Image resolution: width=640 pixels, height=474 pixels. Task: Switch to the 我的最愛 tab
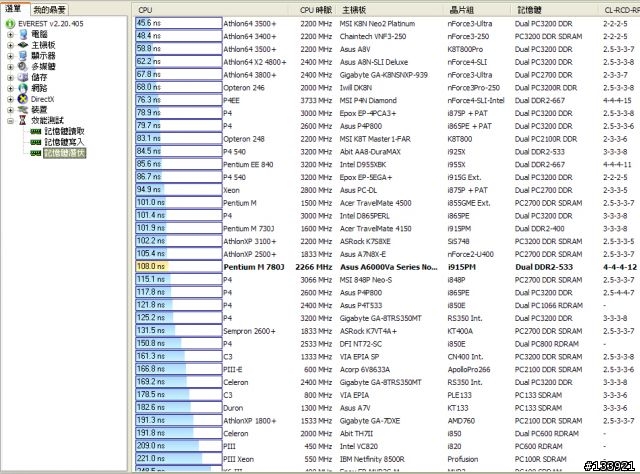pyautogui.click(x=49, y=9)
